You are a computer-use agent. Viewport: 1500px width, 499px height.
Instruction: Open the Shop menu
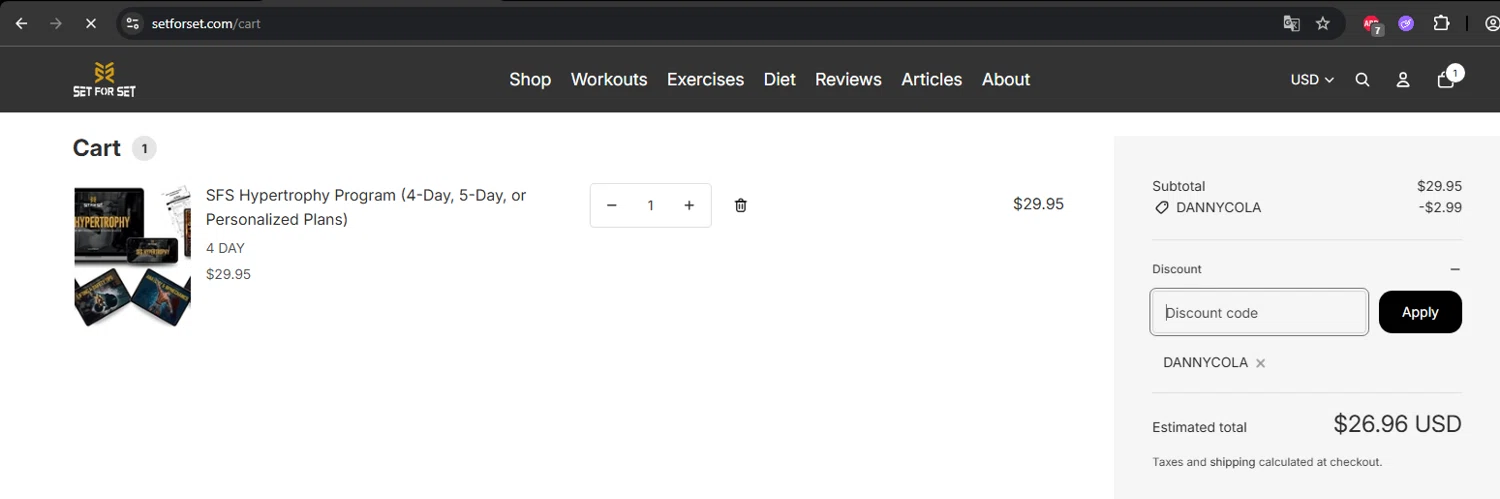[x=530, y=79]
